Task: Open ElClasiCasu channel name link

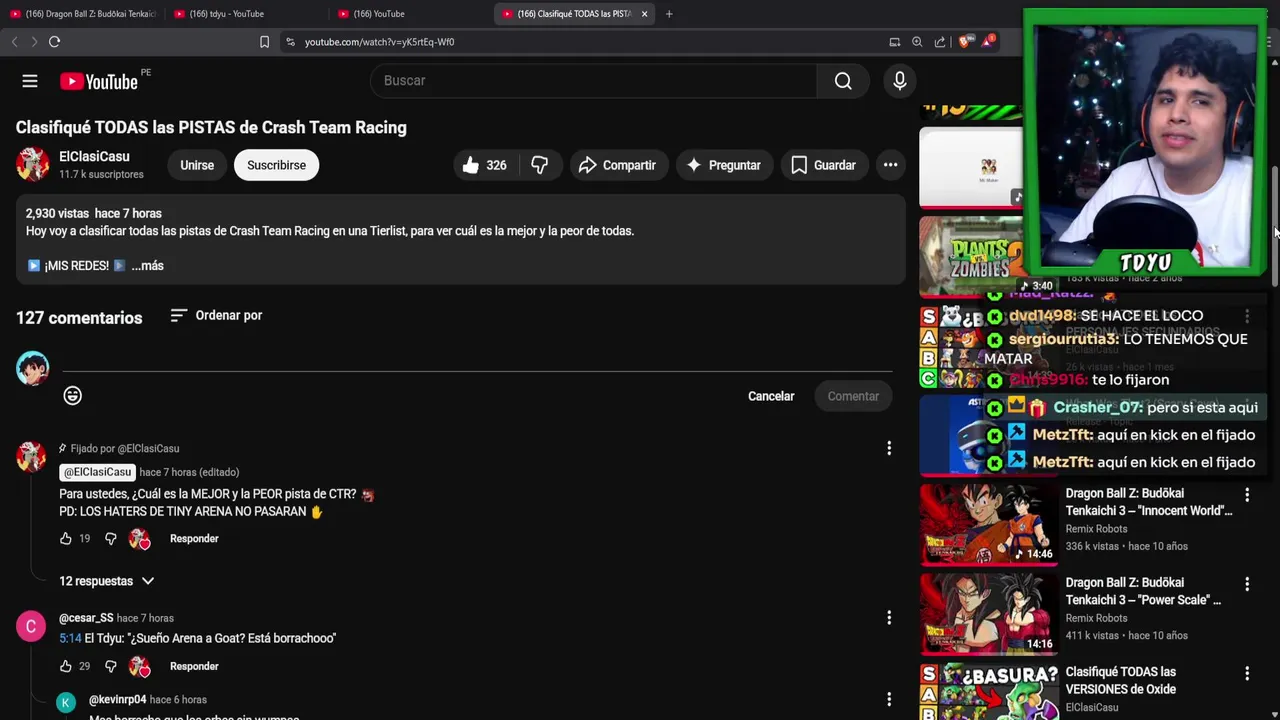Action: coord(94,156)
